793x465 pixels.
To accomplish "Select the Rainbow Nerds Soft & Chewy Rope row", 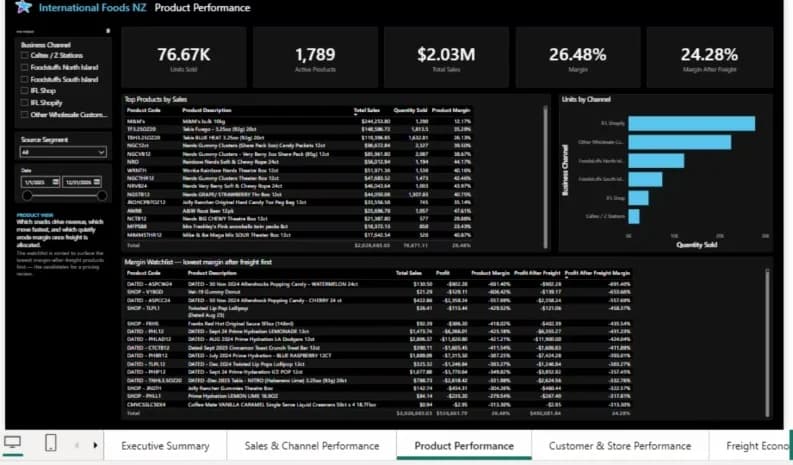I will (x=298, y=162).
